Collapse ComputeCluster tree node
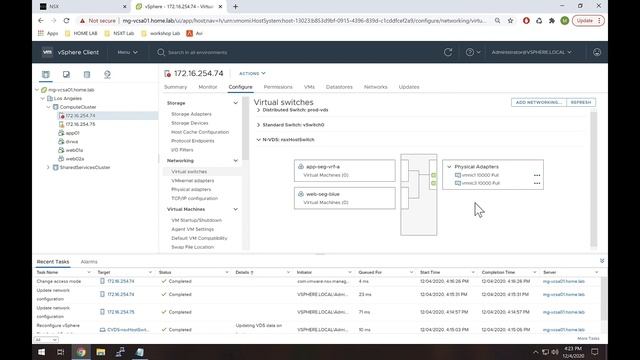 [x=48, y=107]
